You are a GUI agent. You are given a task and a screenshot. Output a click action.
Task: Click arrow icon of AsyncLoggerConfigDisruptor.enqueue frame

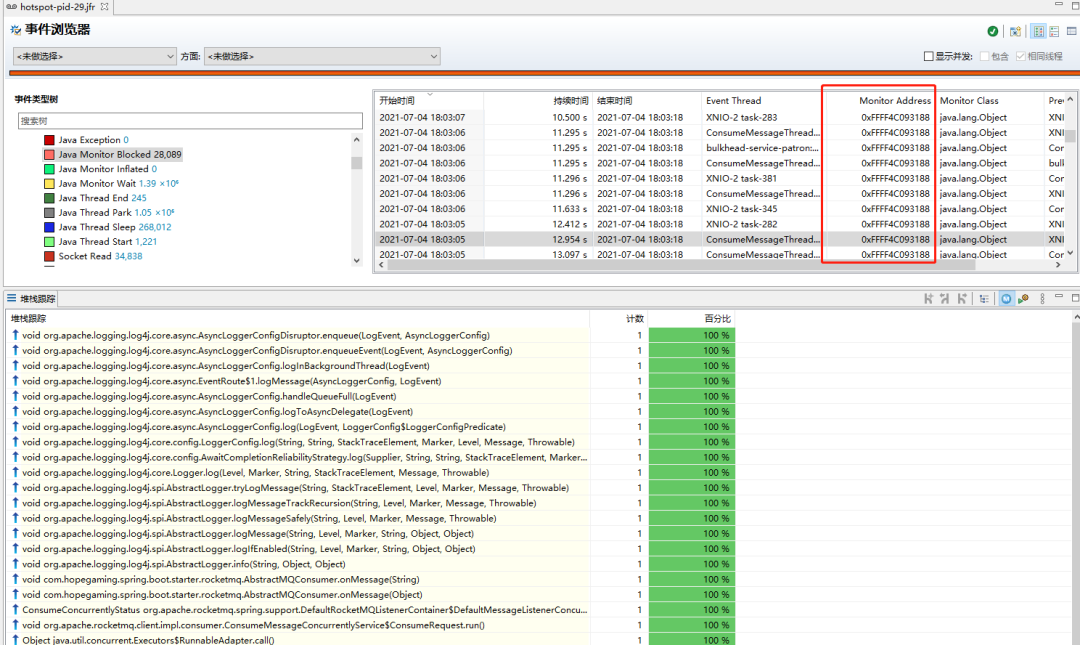coord(15,335)
